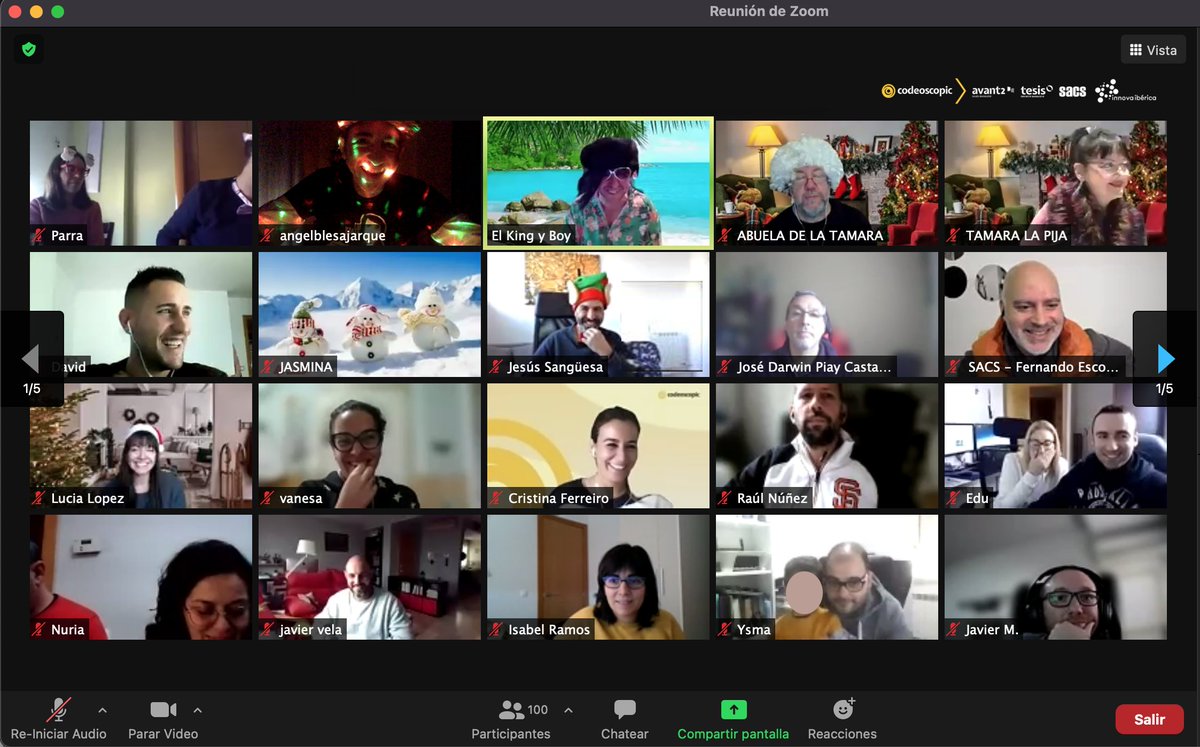The image size is (1200, 747).
Task: Click the innova ibérica logo
Action: [1126, 91]
